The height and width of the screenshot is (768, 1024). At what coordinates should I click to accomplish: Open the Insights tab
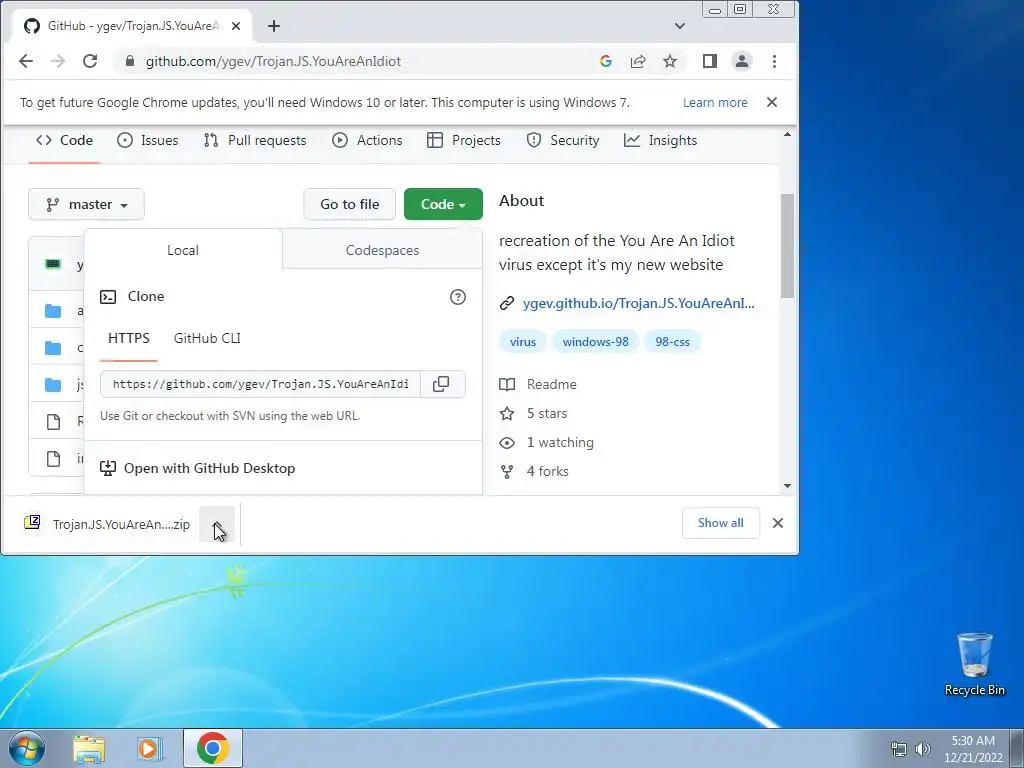click(x=660, y=140)
